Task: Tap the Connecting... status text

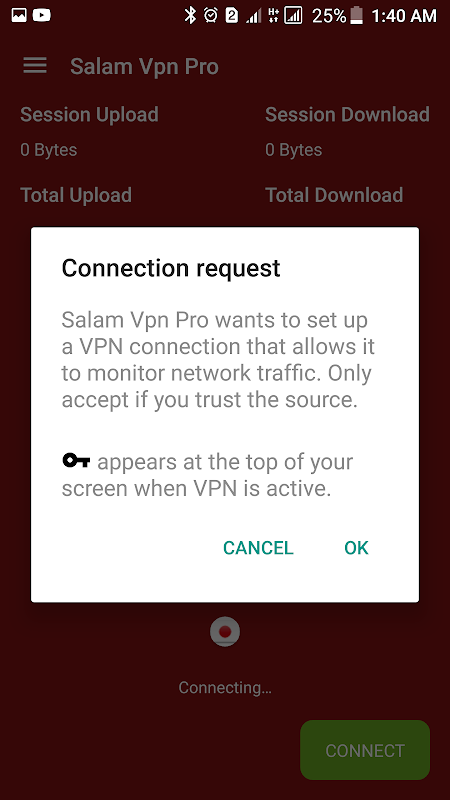Action: coord(225,688)
